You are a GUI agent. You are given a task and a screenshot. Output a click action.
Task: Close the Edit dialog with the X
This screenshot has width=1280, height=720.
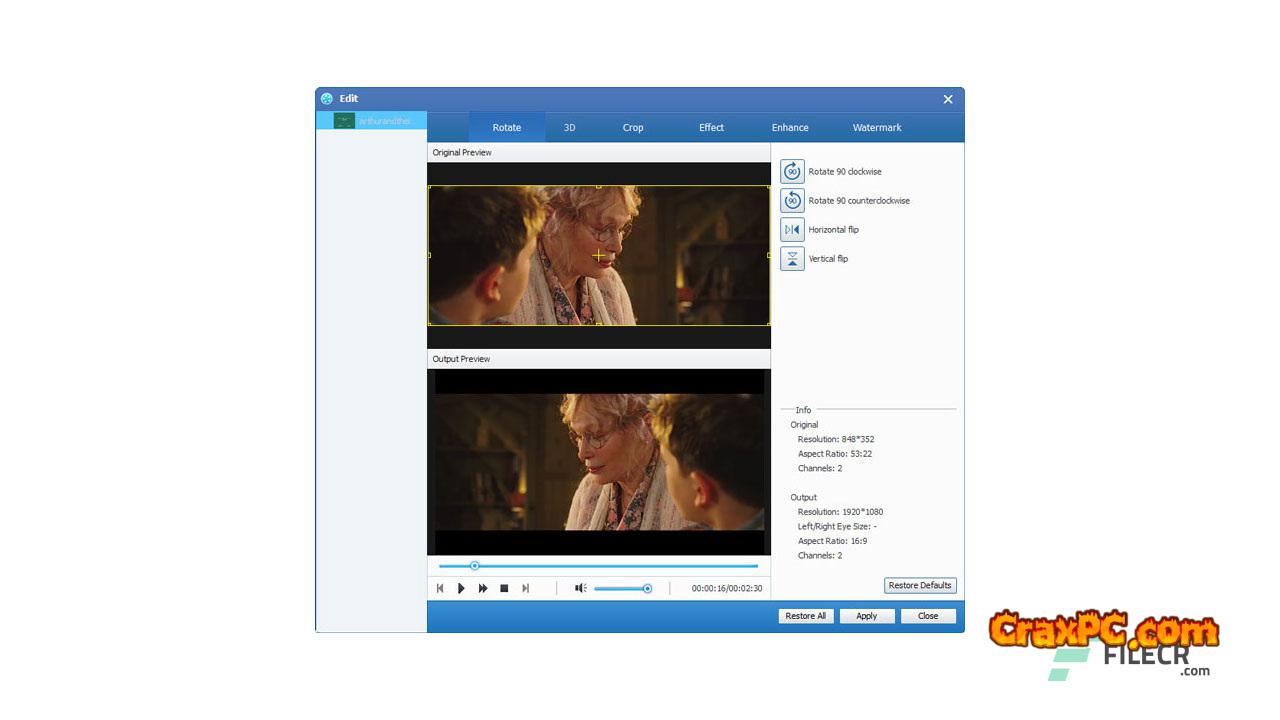pyautogui.click(x=948, y=99)
